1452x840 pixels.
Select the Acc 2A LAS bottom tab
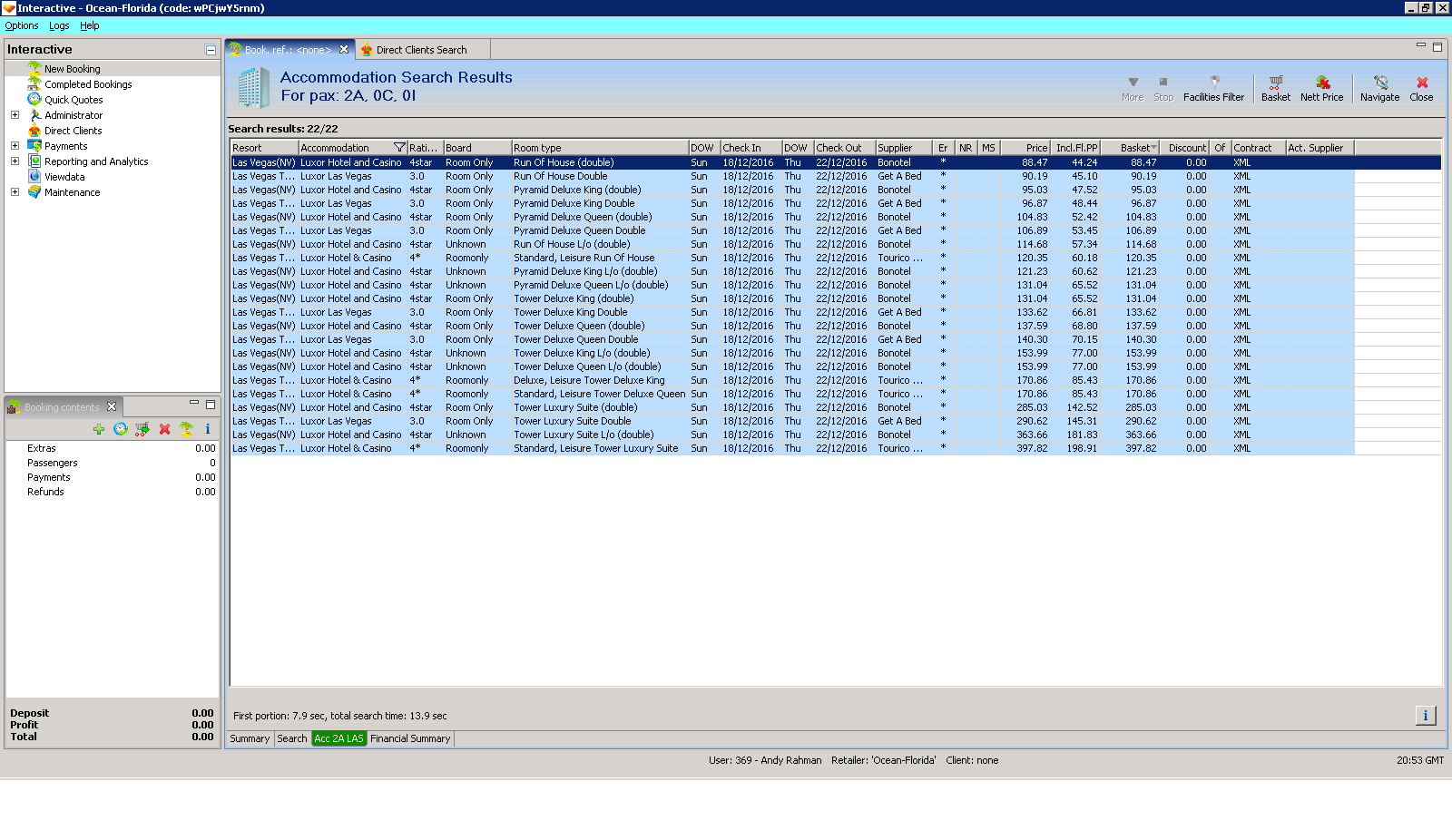pos(338,738)
